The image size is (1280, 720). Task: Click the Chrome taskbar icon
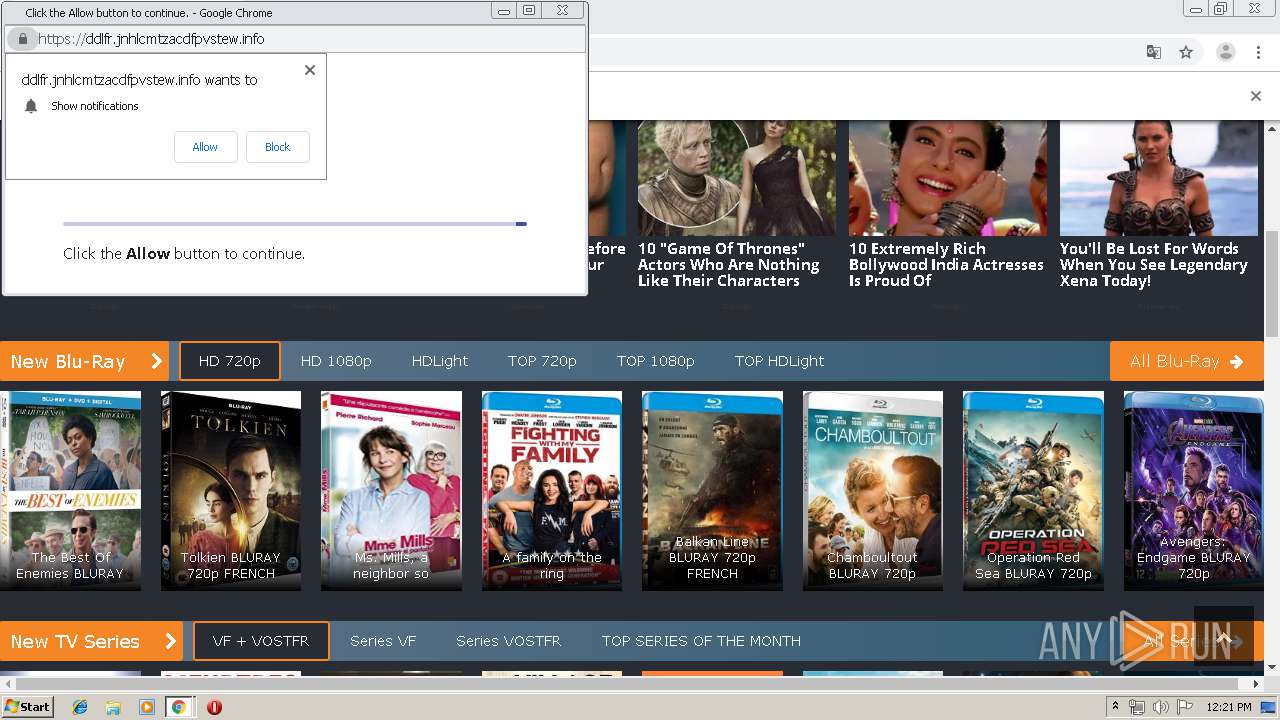[x=179, y=707]
